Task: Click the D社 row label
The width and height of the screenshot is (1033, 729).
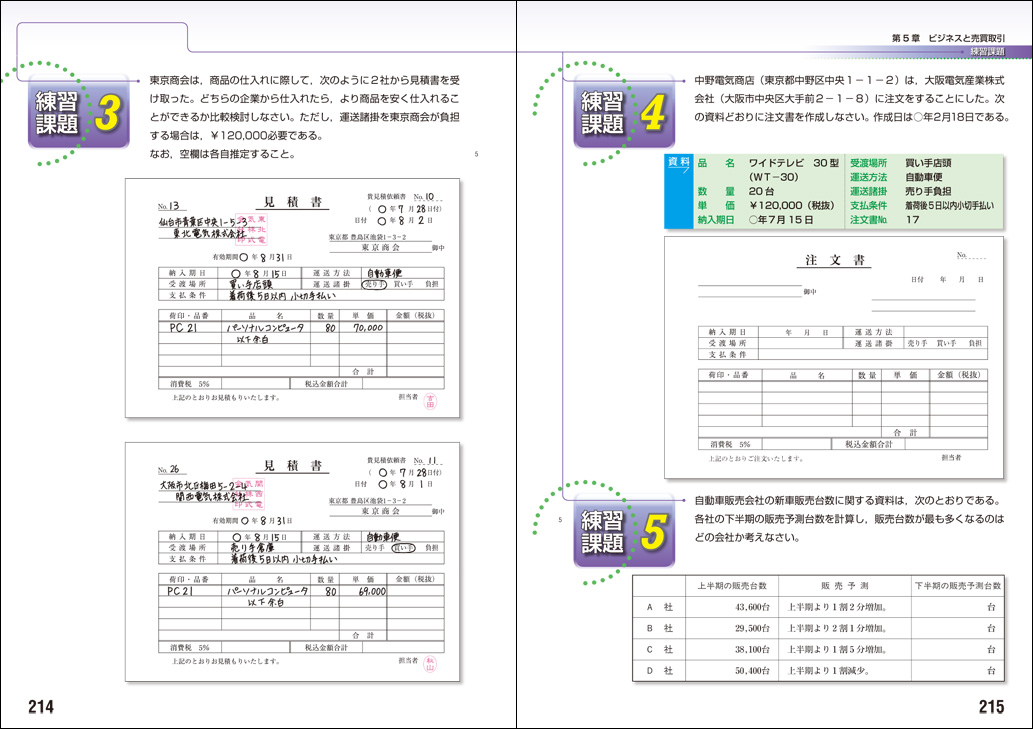Action: pos(659,670)
